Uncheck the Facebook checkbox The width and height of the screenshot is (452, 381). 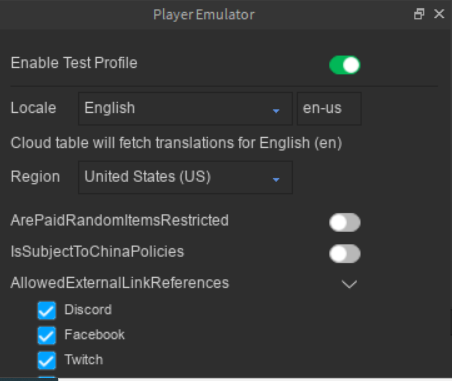(47, 335)
